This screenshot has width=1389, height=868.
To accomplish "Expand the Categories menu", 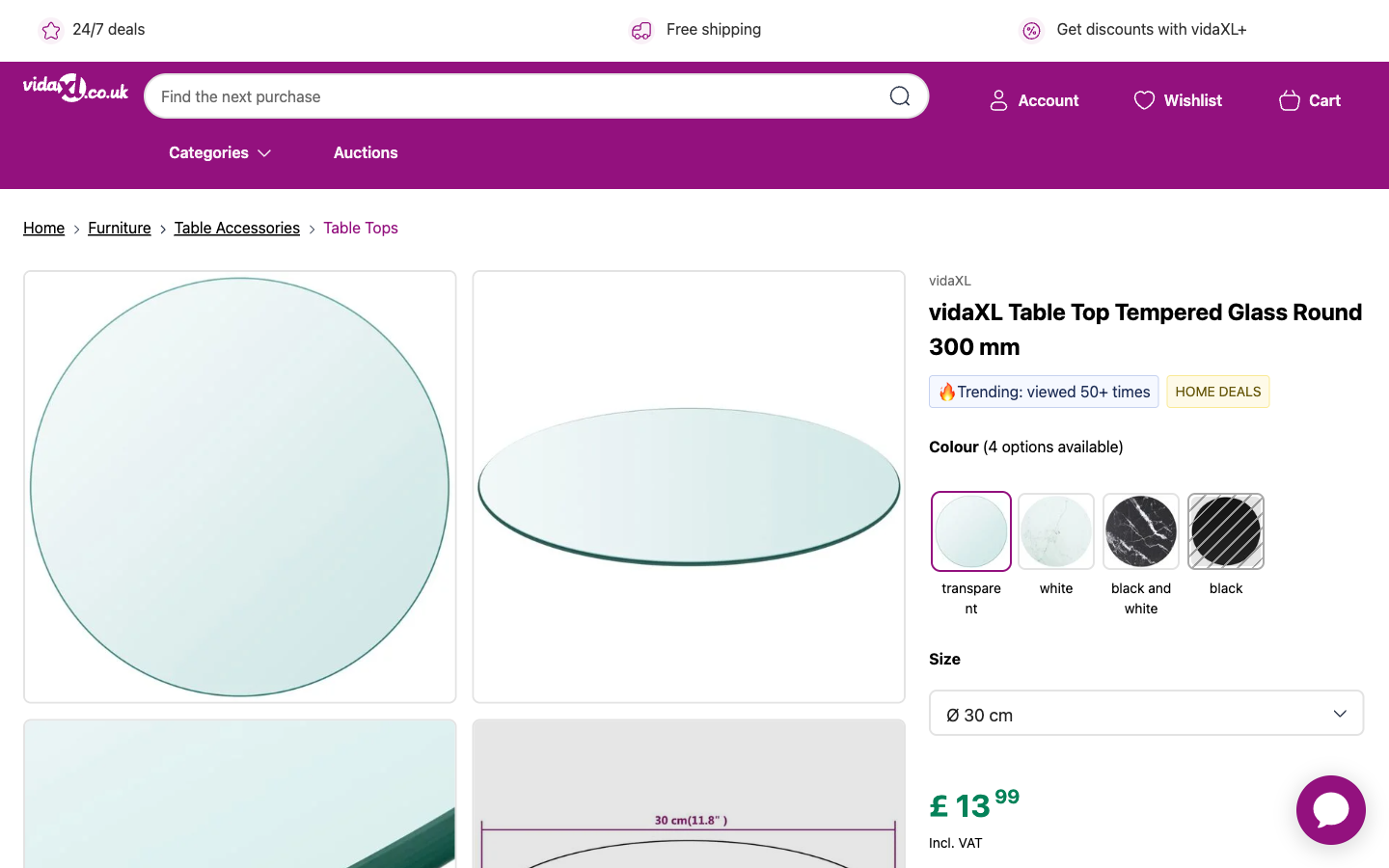I will (x=220, y=152).
